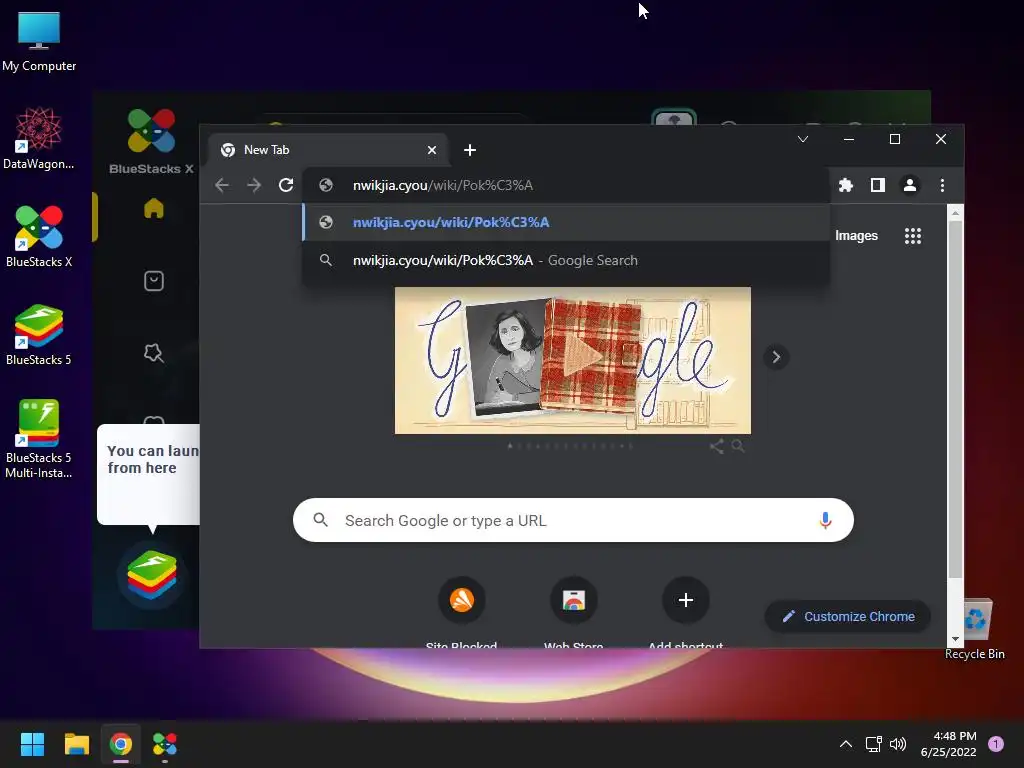The width and height of the screenshot is (1024, 768).
Task: Select the nwikjia.cyou URL suggestion
Action: point(566,223)
